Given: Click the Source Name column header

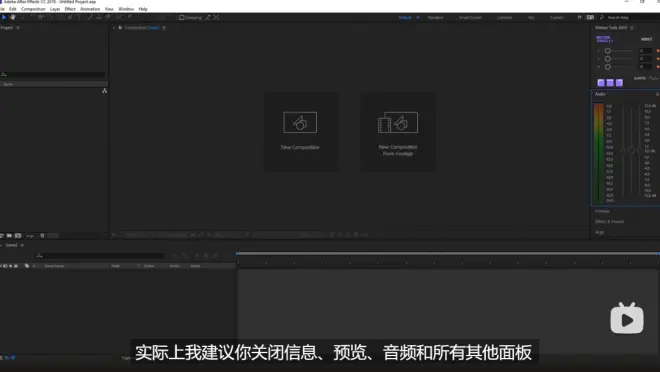Looking at the screenshot, I should (x=54, y=266).
